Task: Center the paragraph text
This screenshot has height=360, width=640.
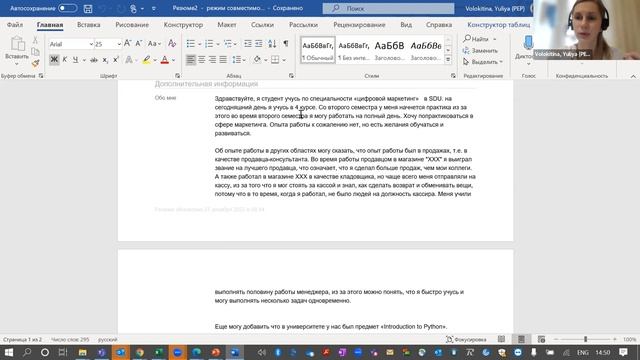Action: [x=202, y=60]
